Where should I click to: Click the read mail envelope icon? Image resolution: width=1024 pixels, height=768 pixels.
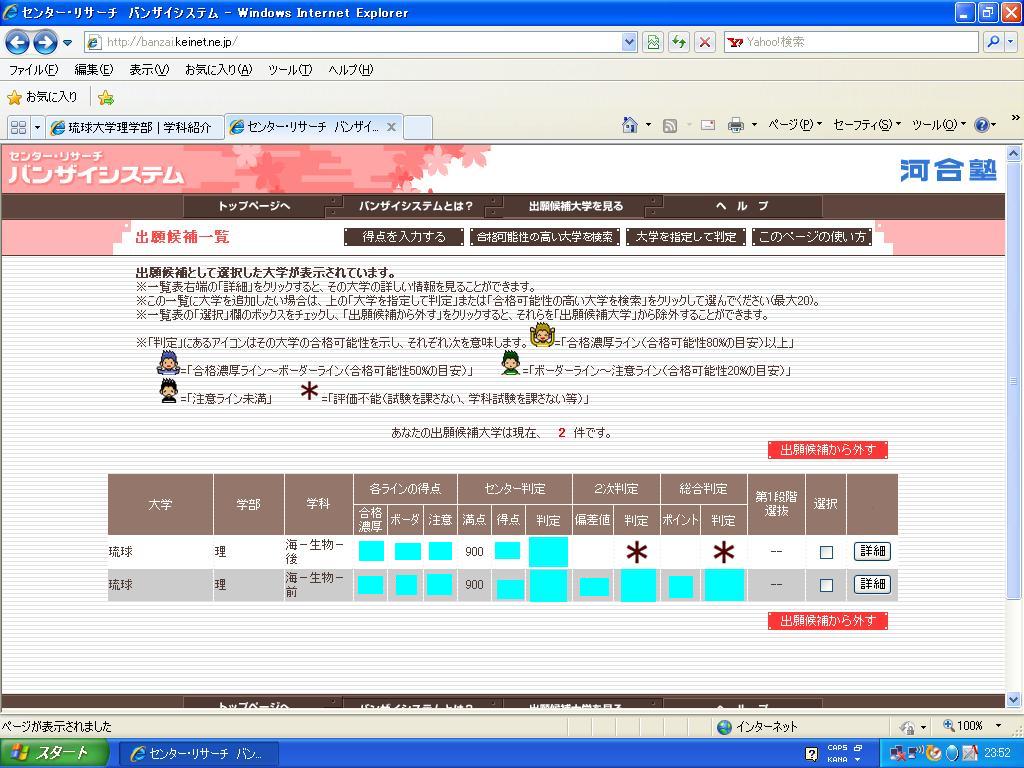click(708, 125)
